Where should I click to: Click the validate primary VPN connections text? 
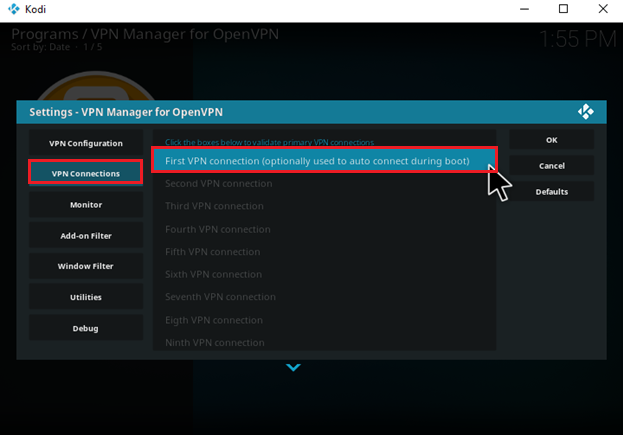tap(269, 142)
